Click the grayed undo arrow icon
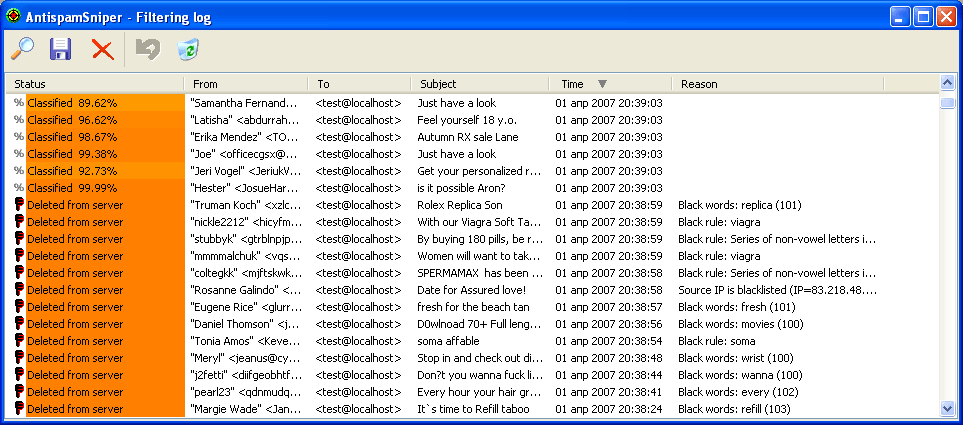Viewport: 963px width, 425px height. (148, 49)
